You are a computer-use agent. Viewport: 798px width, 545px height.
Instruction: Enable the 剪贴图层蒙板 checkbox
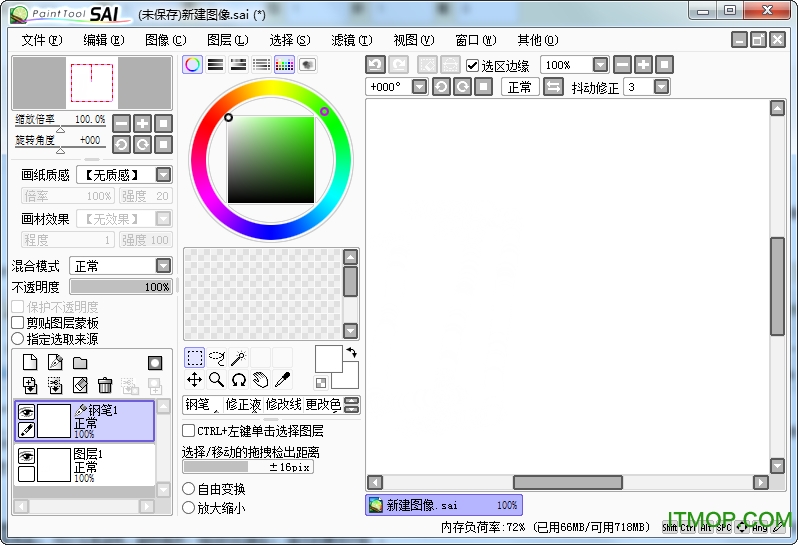(x=18, y=323)
